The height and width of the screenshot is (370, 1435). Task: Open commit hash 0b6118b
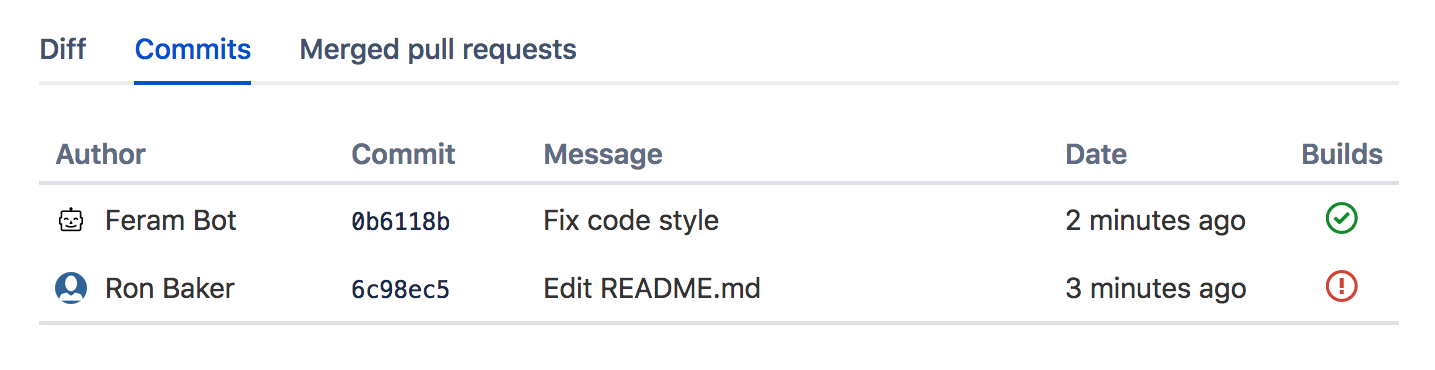pos(400,221)
